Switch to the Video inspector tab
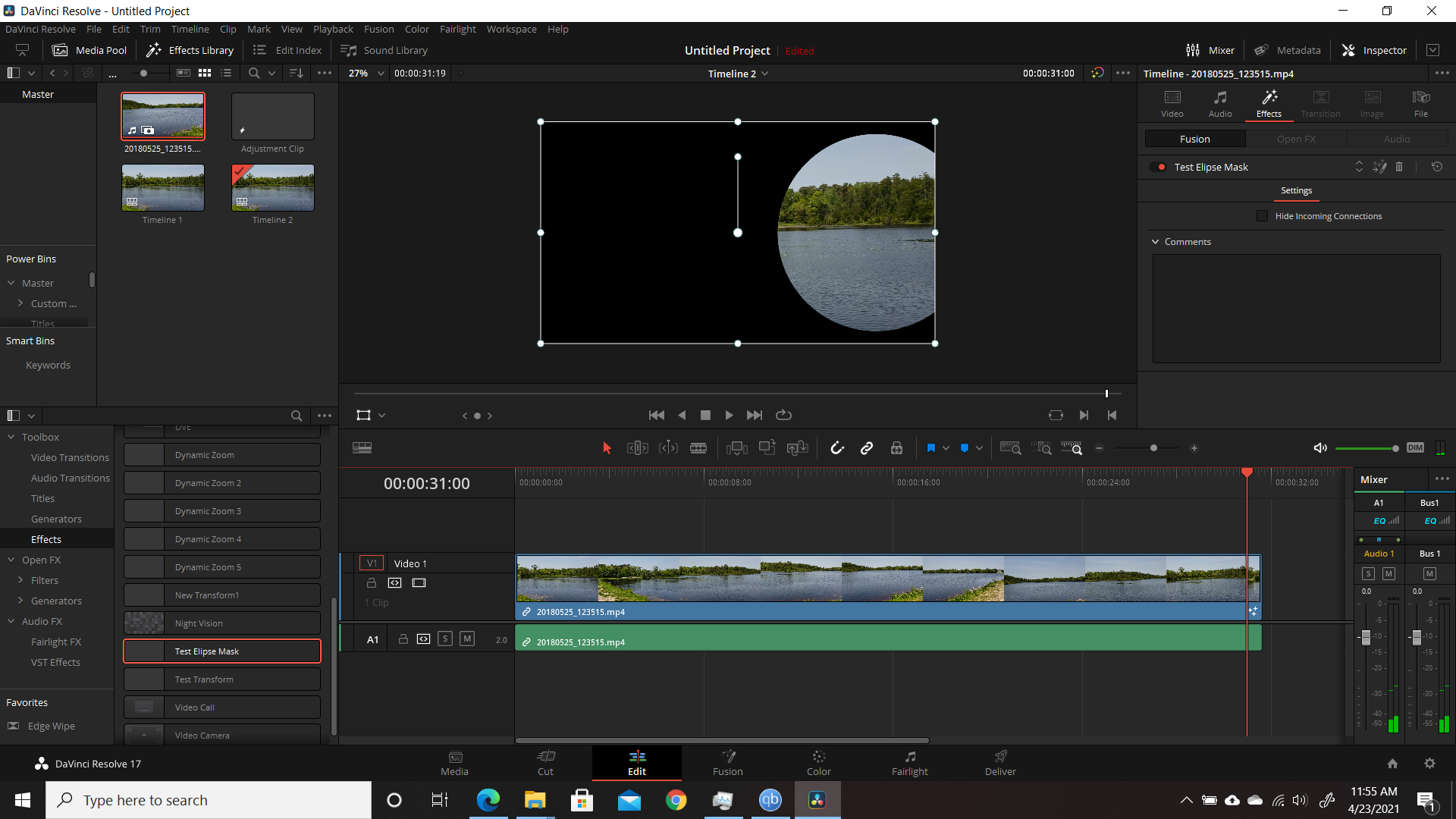Viewport: 1456px width, 819px height. (1172, 103)
